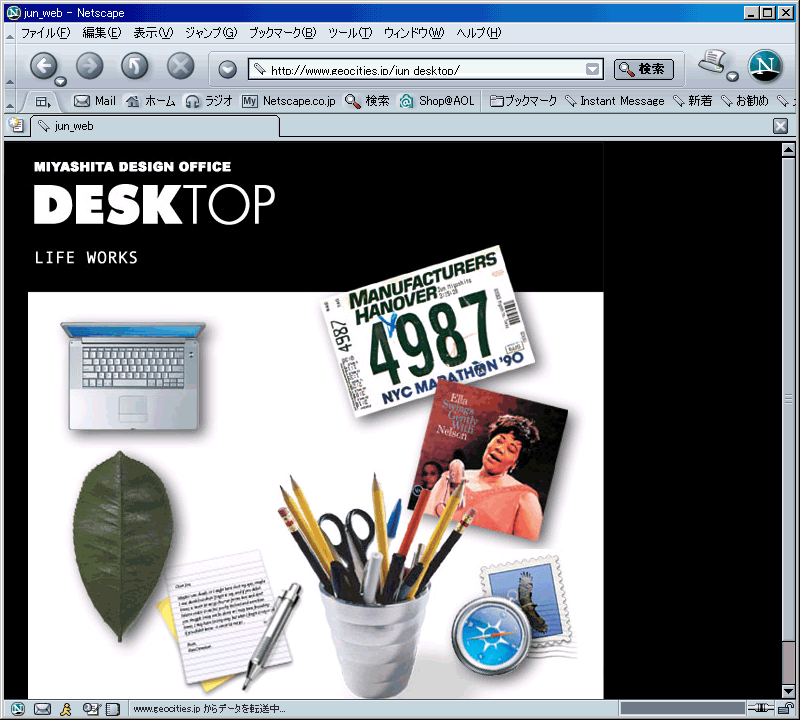This screenshot has height=720, width=800.
Task: Click the MIYASHITA DESIGN OFFICE title text
Action: pos(132,167)
